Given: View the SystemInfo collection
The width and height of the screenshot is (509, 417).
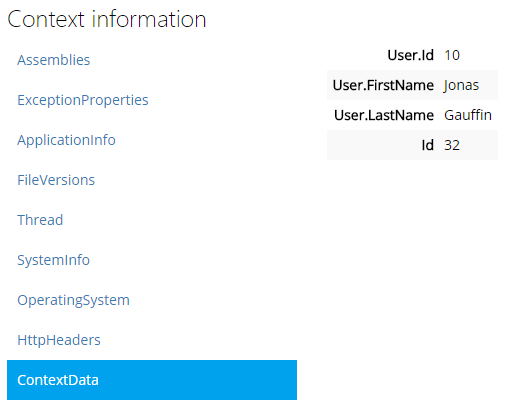Looking at the screenshot, I should click(x=53, y=260).
